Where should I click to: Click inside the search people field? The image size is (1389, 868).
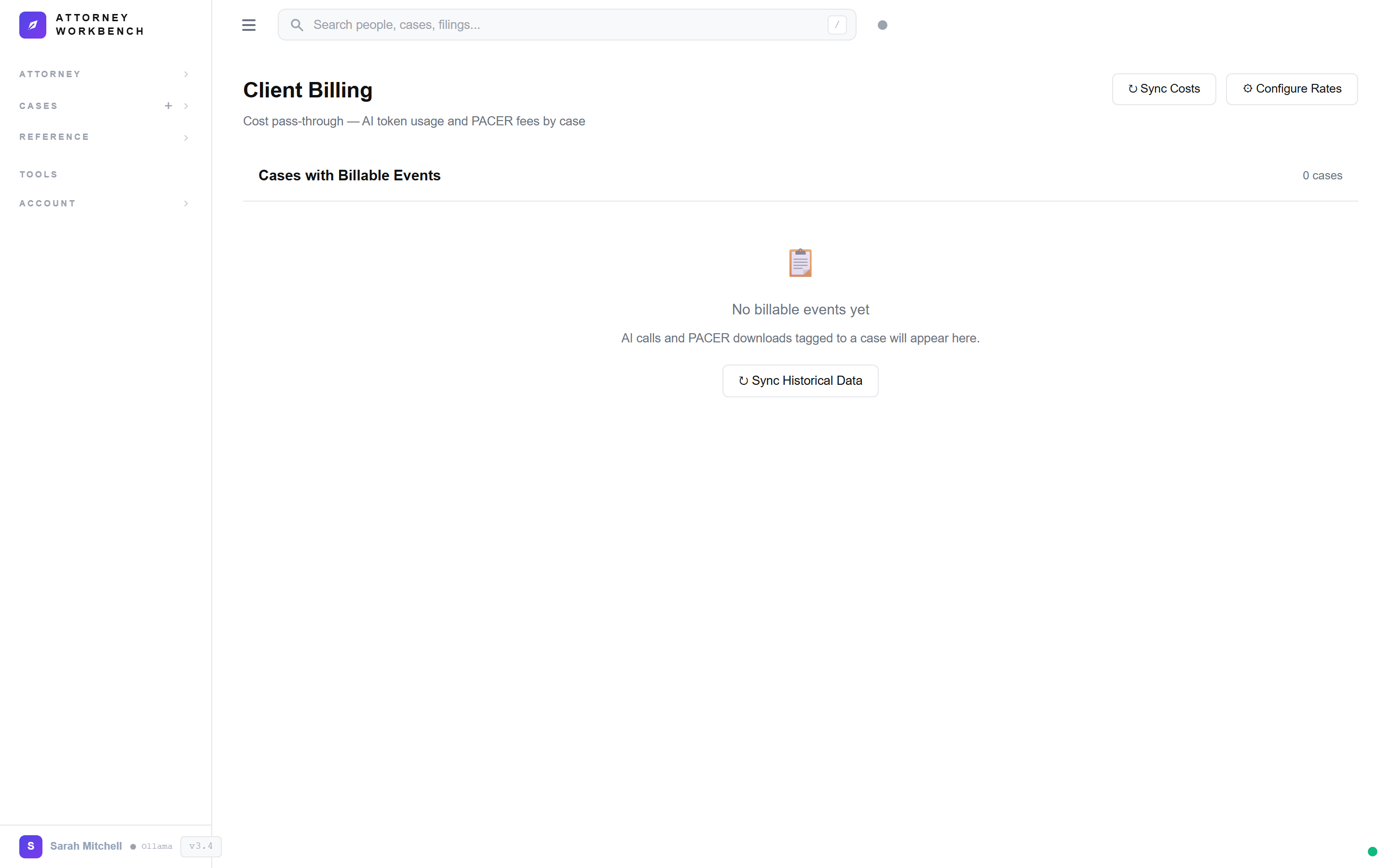tap(517, 25)
